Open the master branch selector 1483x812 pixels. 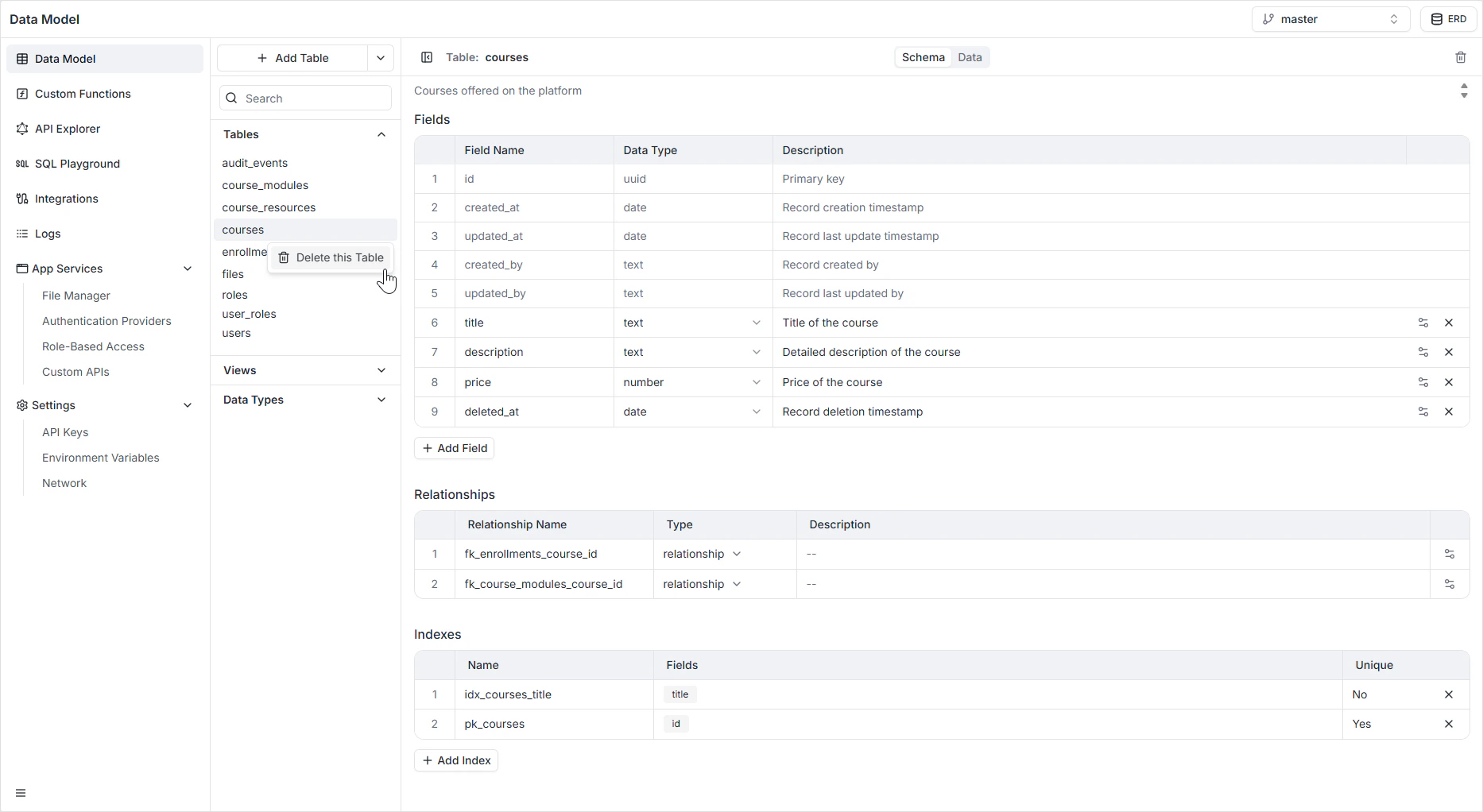(x=1330, y=19)
